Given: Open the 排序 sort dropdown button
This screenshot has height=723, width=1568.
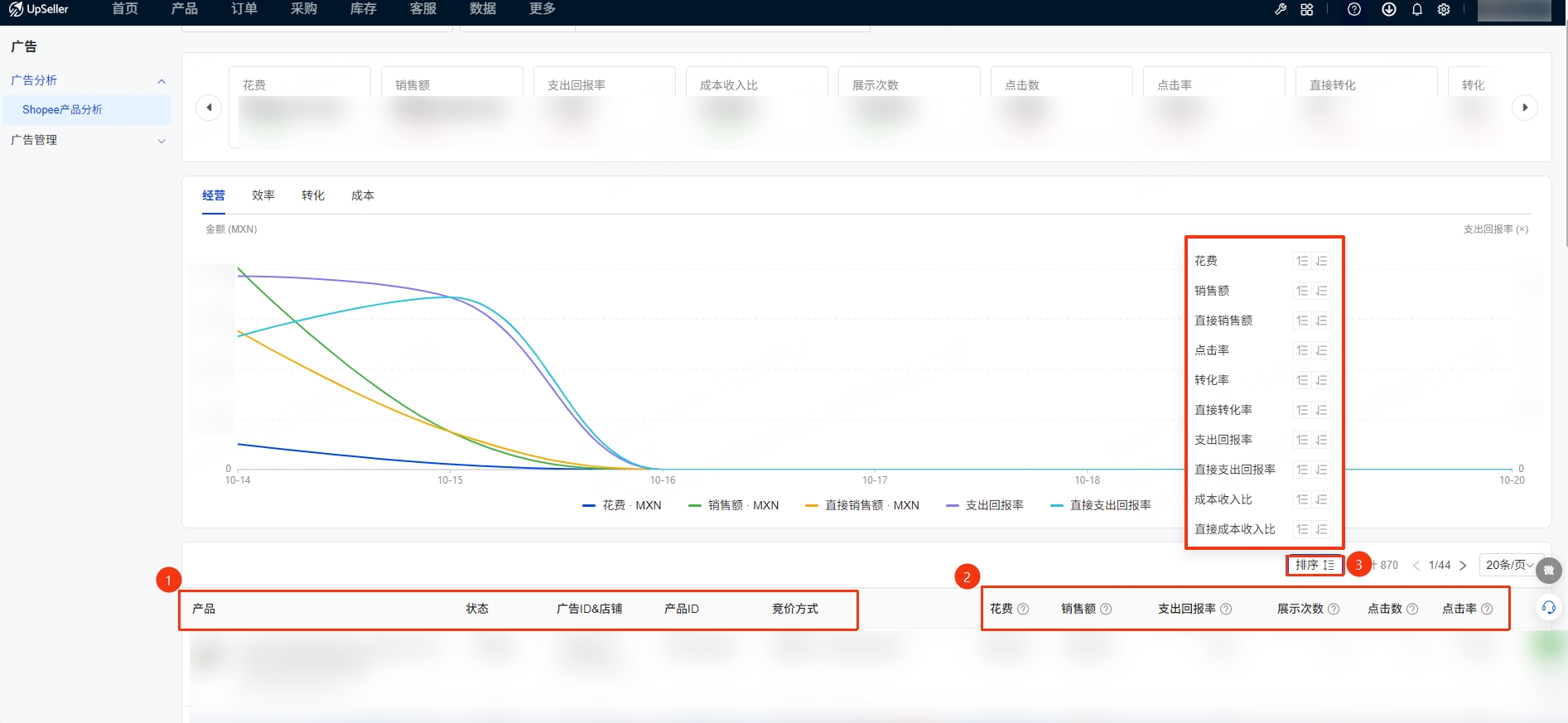Looking at the screenshot, I should (x=1315, y=565).
